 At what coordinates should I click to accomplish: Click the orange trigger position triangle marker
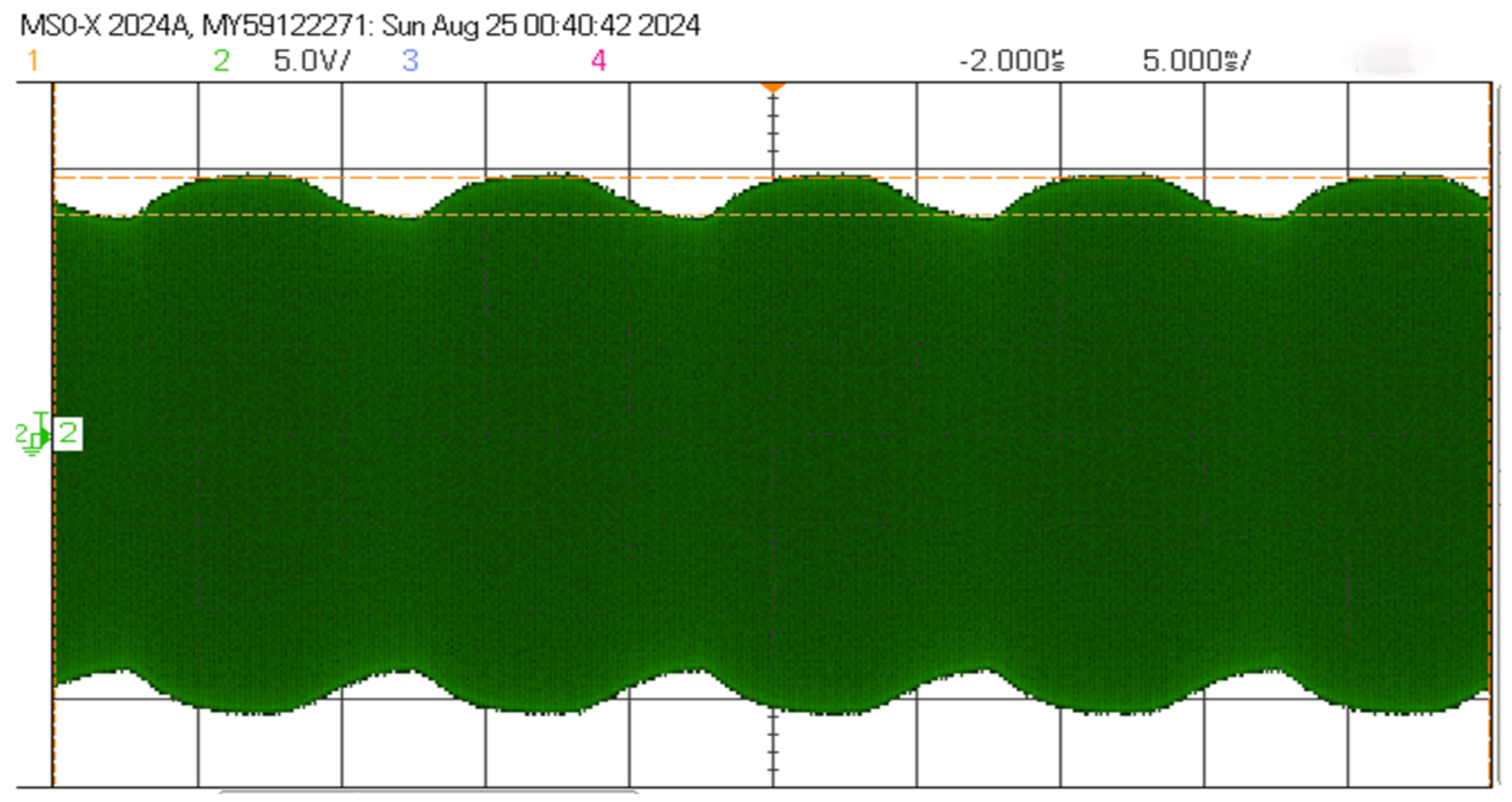773,88
